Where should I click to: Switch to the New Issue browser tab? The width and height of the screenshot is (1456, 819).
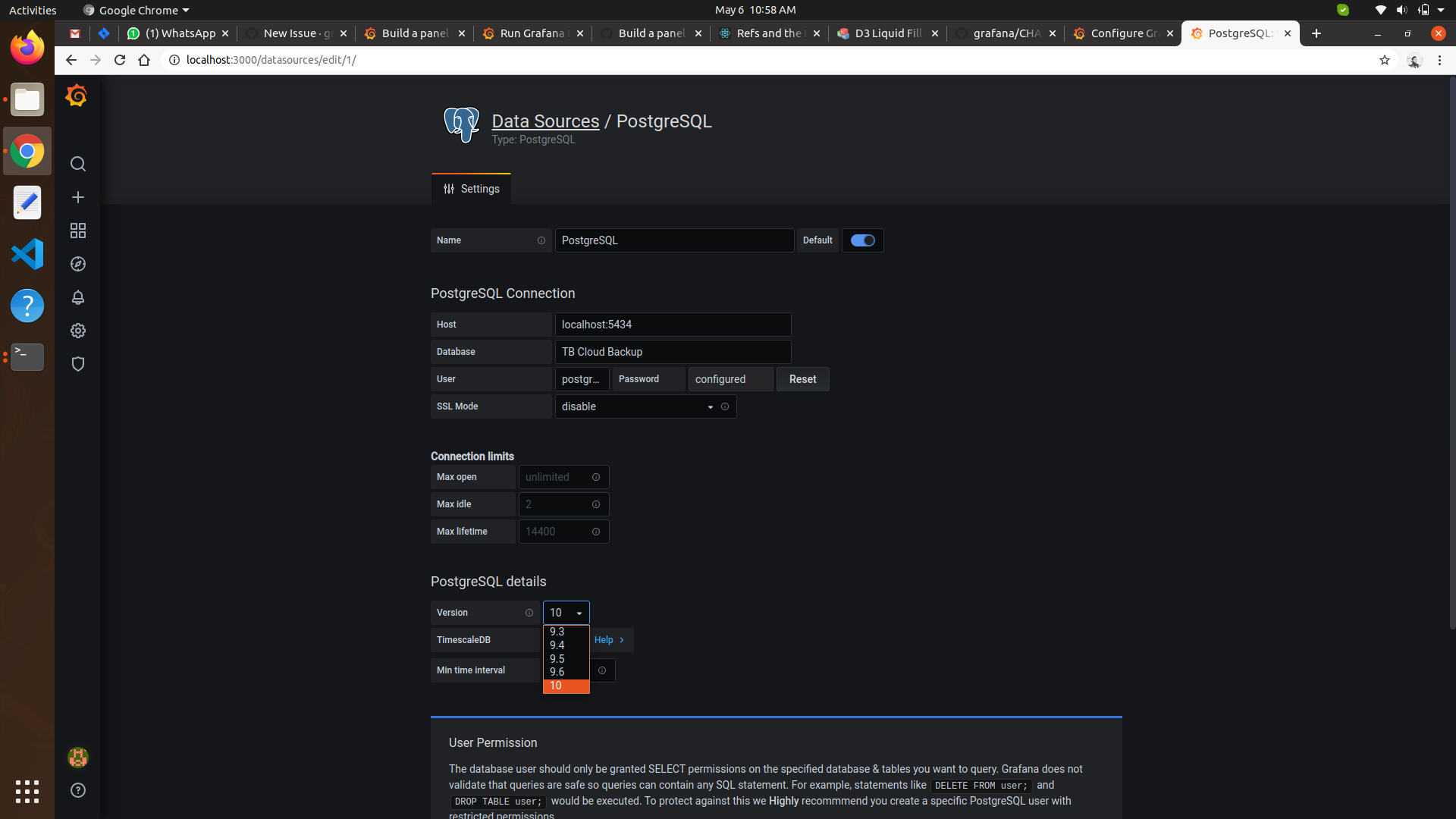point(297,33)
